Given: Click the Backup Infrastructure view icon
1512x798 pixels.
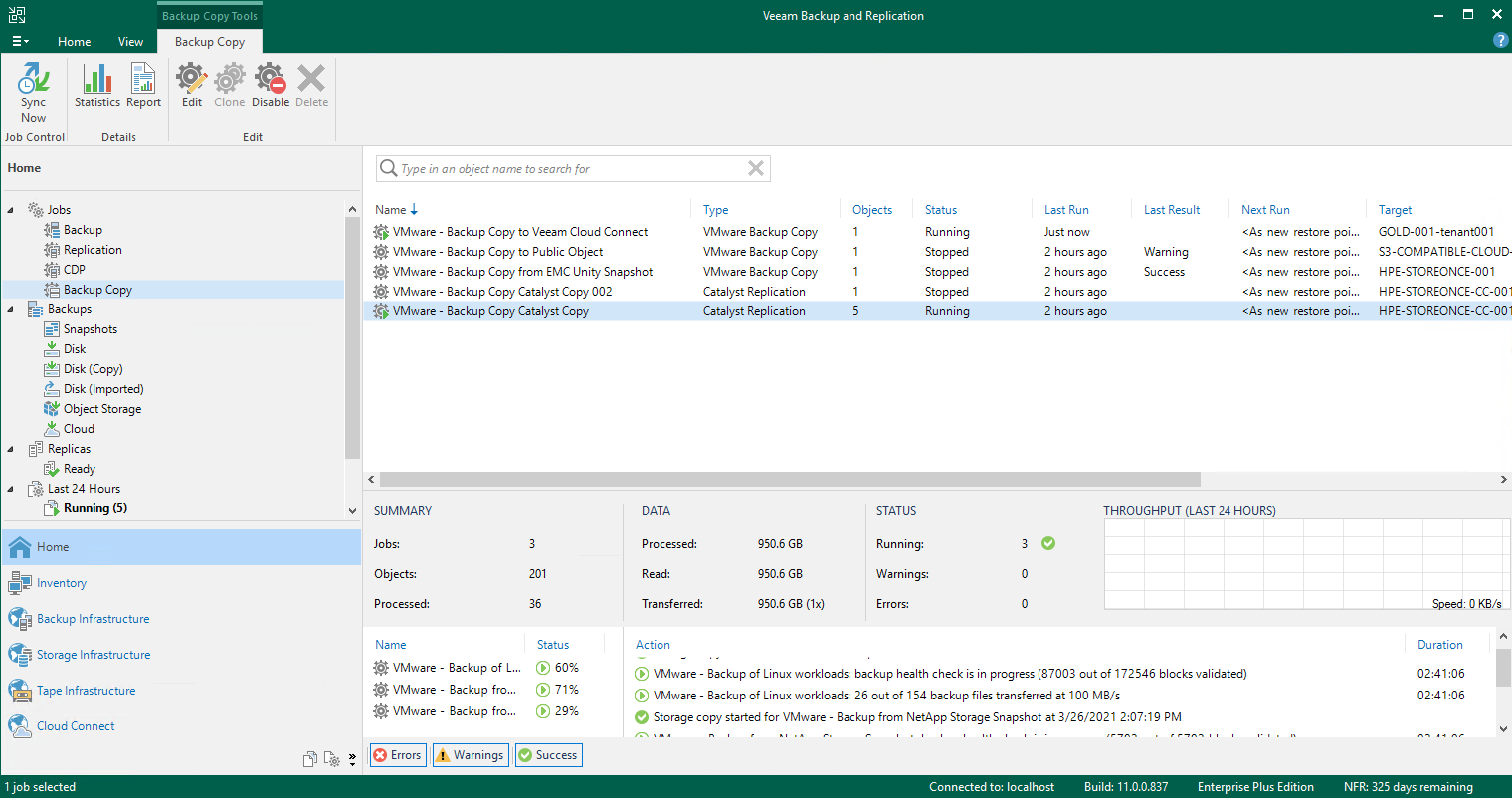Looking at the screenshot, I should (20, 619).
